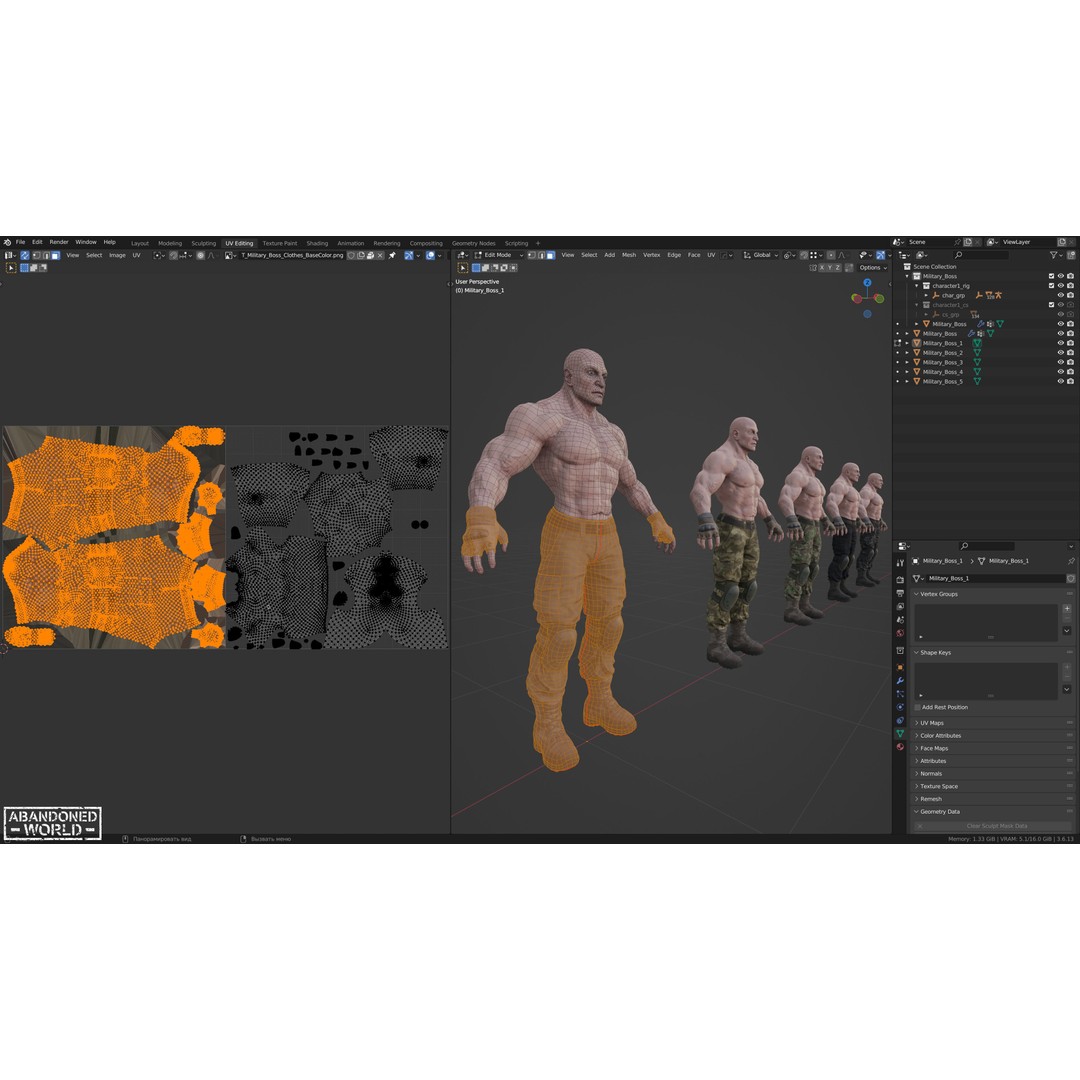This screenshot has height=1080, width=1080.
Task: Toggle X axis mirror button in viewport
Action: coord(821,267)
